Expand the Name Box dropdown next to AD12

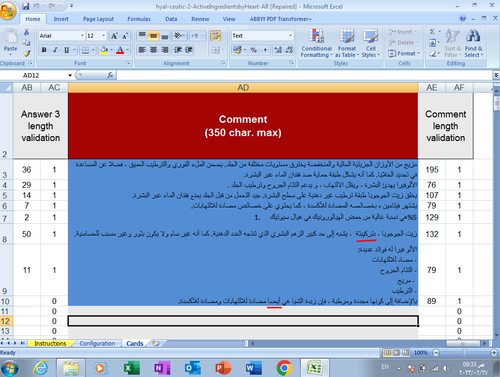point(70,75)
